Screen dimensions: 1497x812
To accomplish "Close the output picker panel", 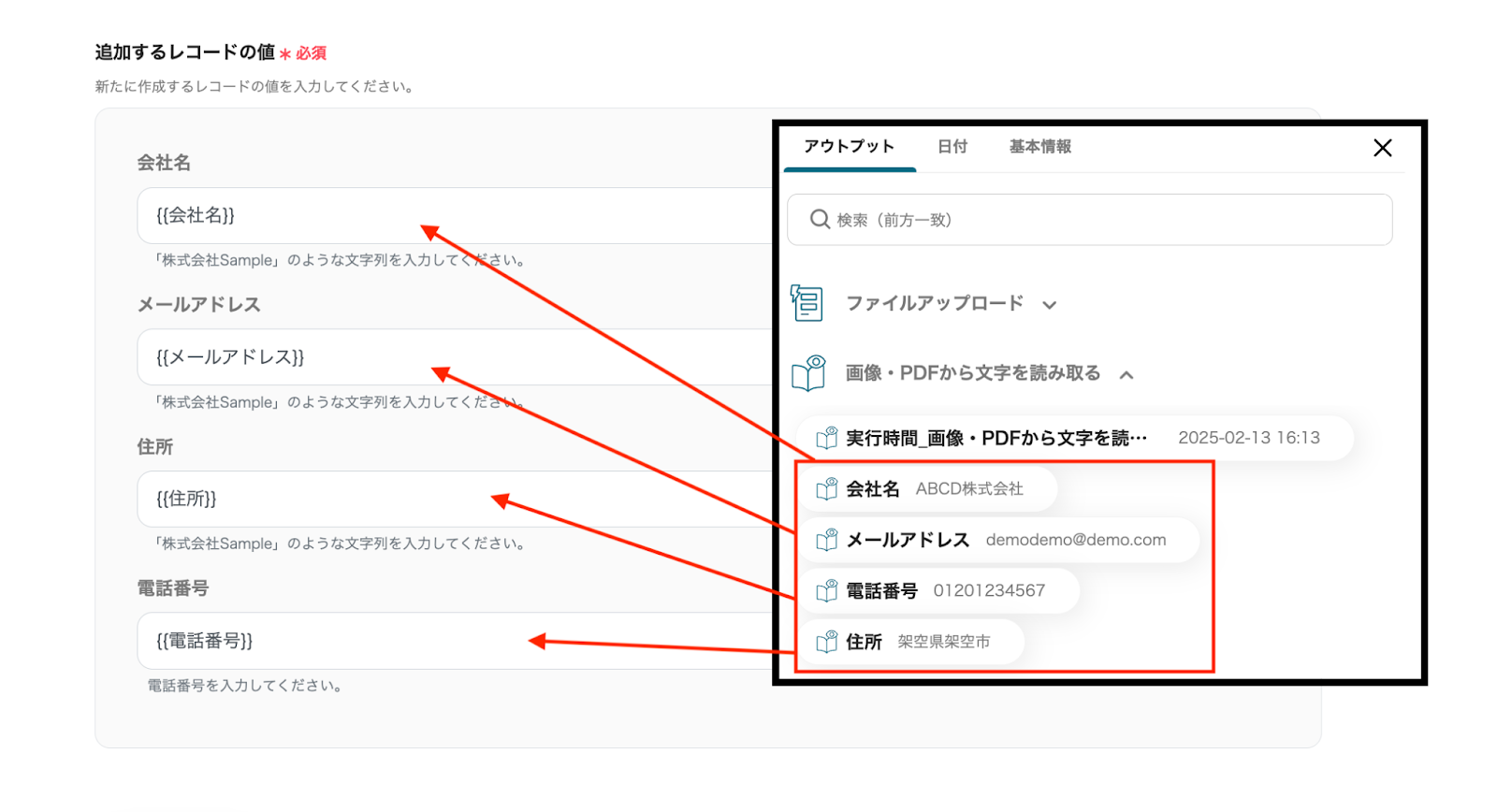I will (1382, 148).
